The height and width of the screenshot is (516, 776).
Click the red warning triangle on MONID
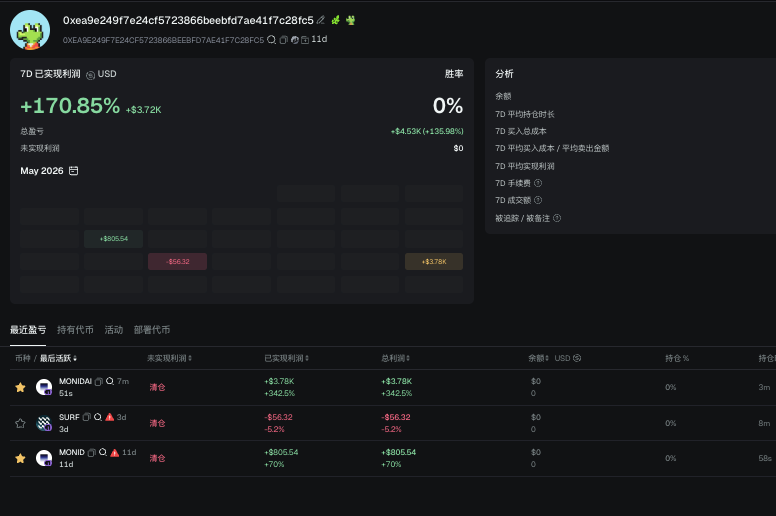pyautogui.click(x=115, y=452)
